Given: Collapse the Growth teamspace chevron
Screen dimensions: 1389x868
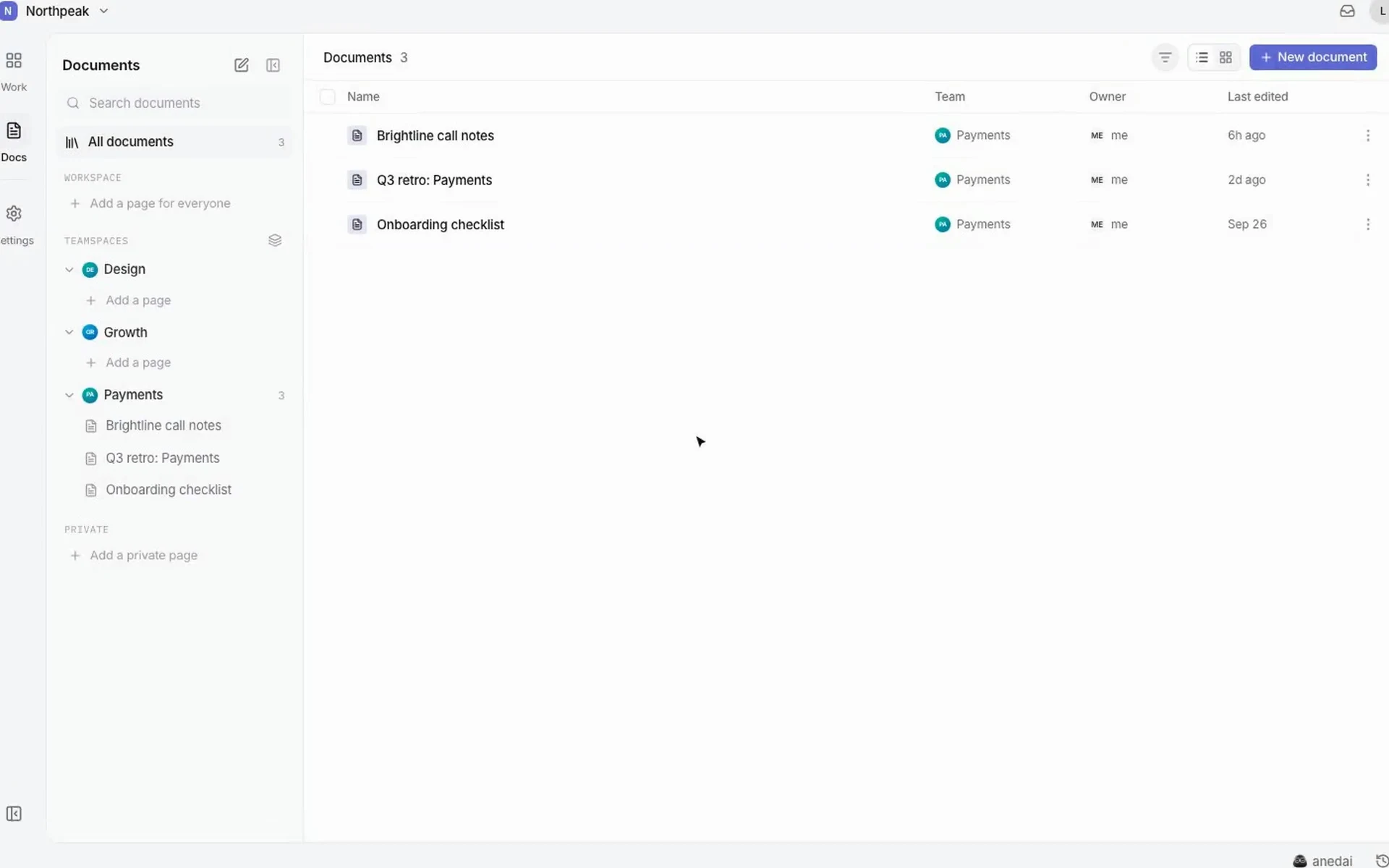Looking at the screenshot, I should [x=69, y=332].
